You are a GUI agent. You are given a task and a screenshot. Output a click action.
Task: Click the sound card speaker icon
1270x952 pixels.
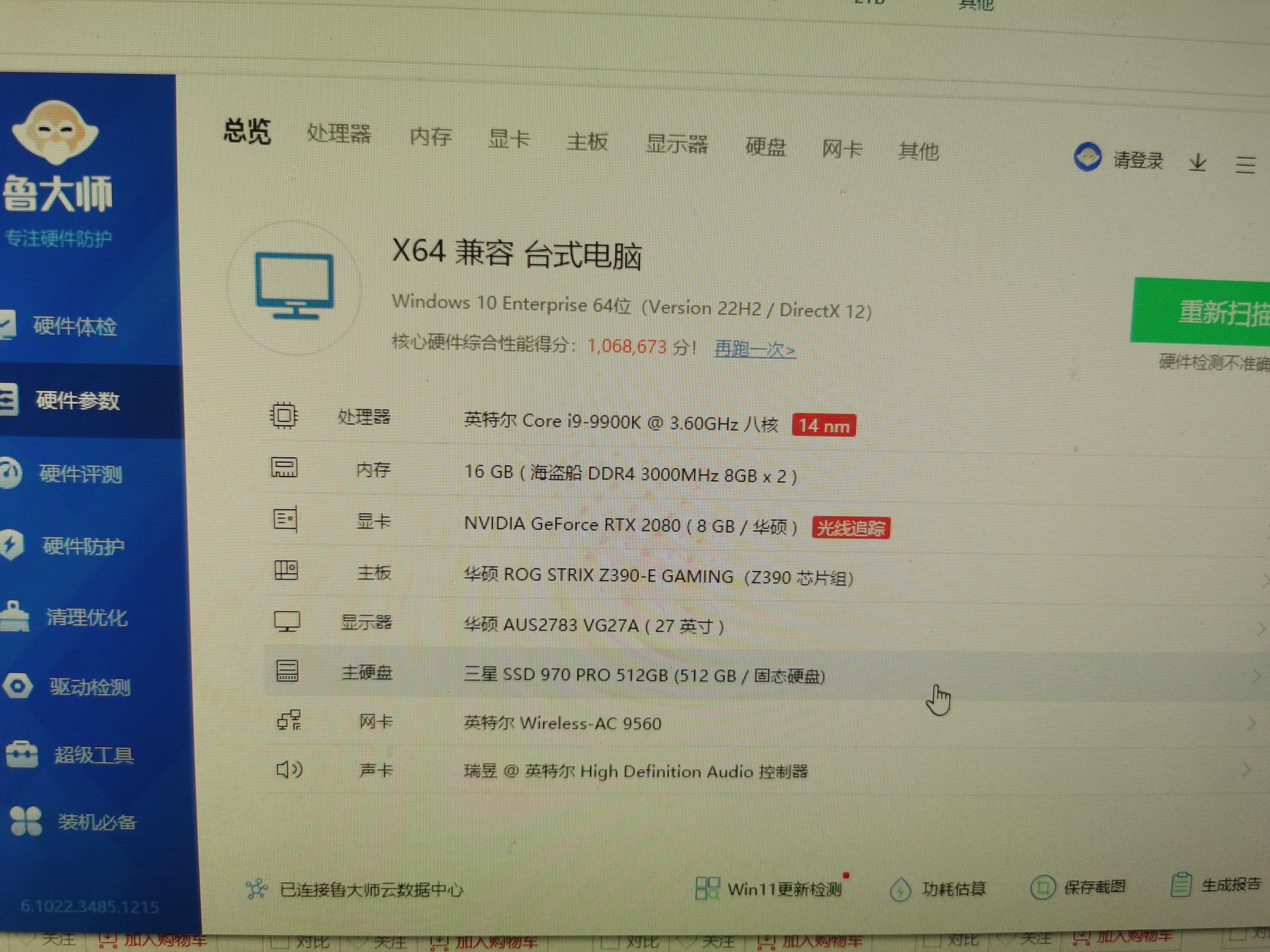click(x=289, y=769)
